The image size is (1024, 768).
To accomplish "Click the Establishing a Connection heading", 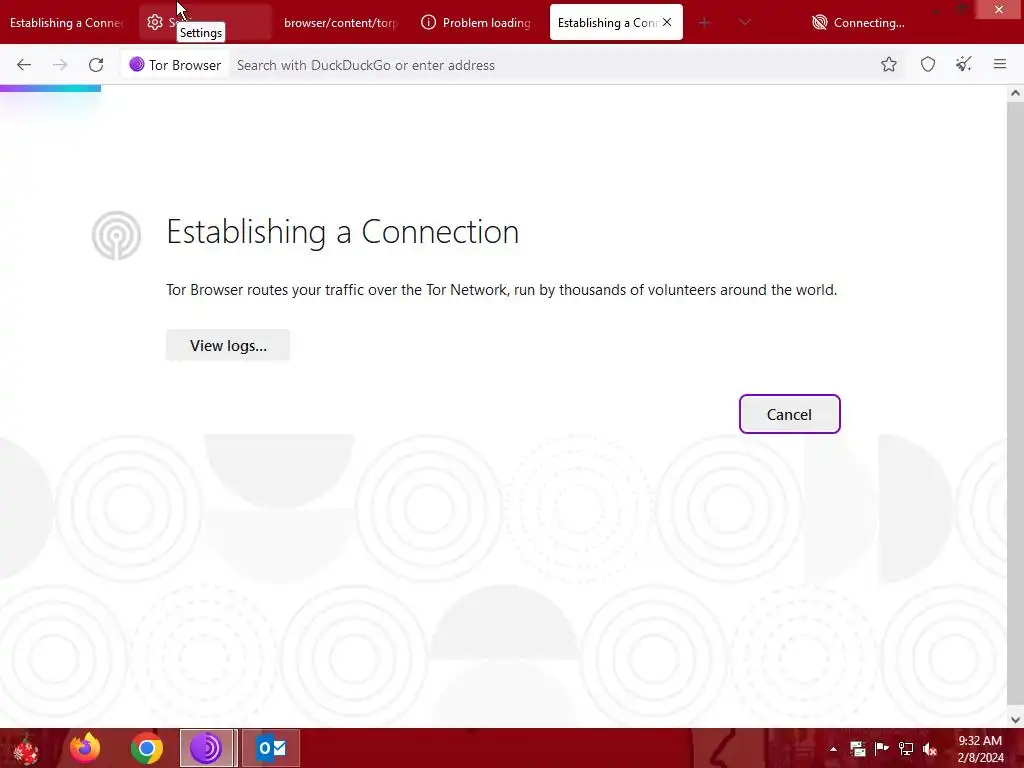I will point(342,231).
